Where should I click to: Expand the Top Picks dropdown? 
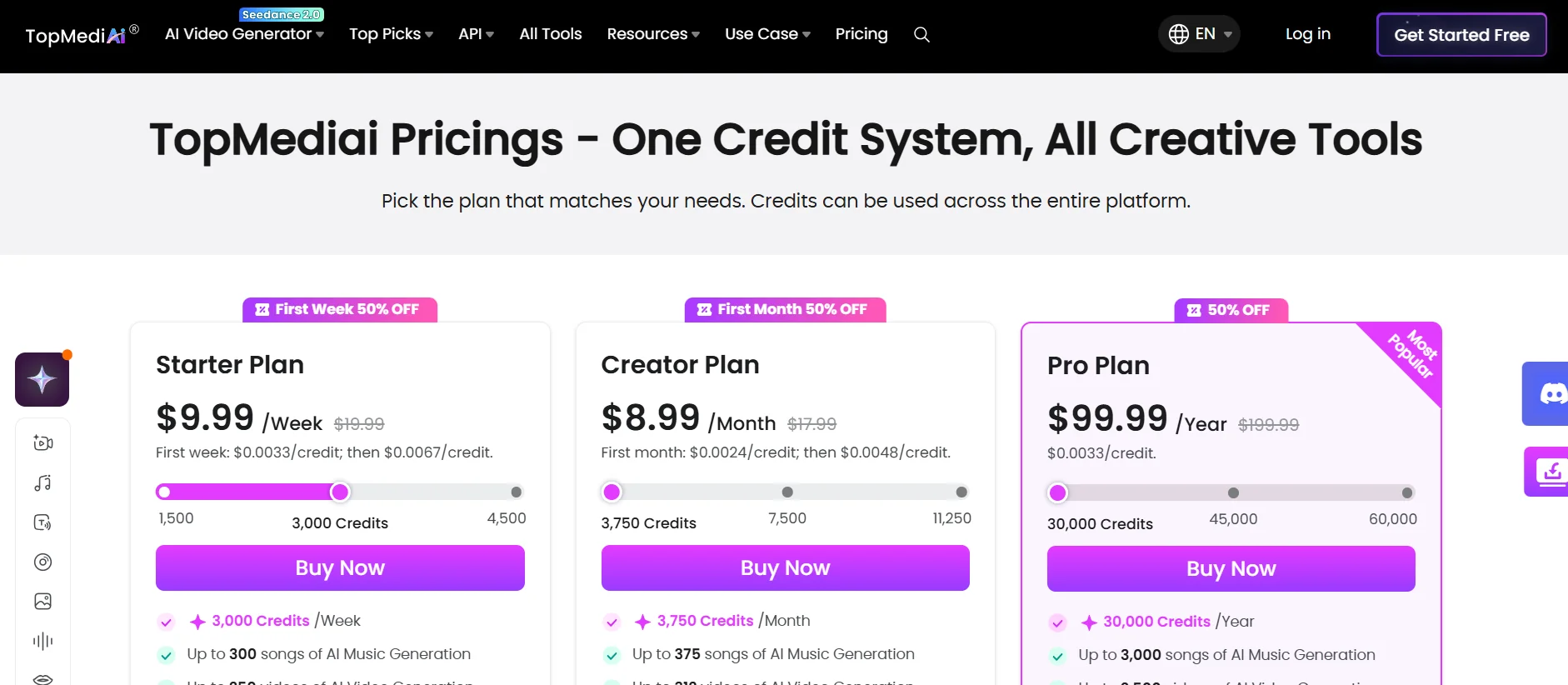391,34
